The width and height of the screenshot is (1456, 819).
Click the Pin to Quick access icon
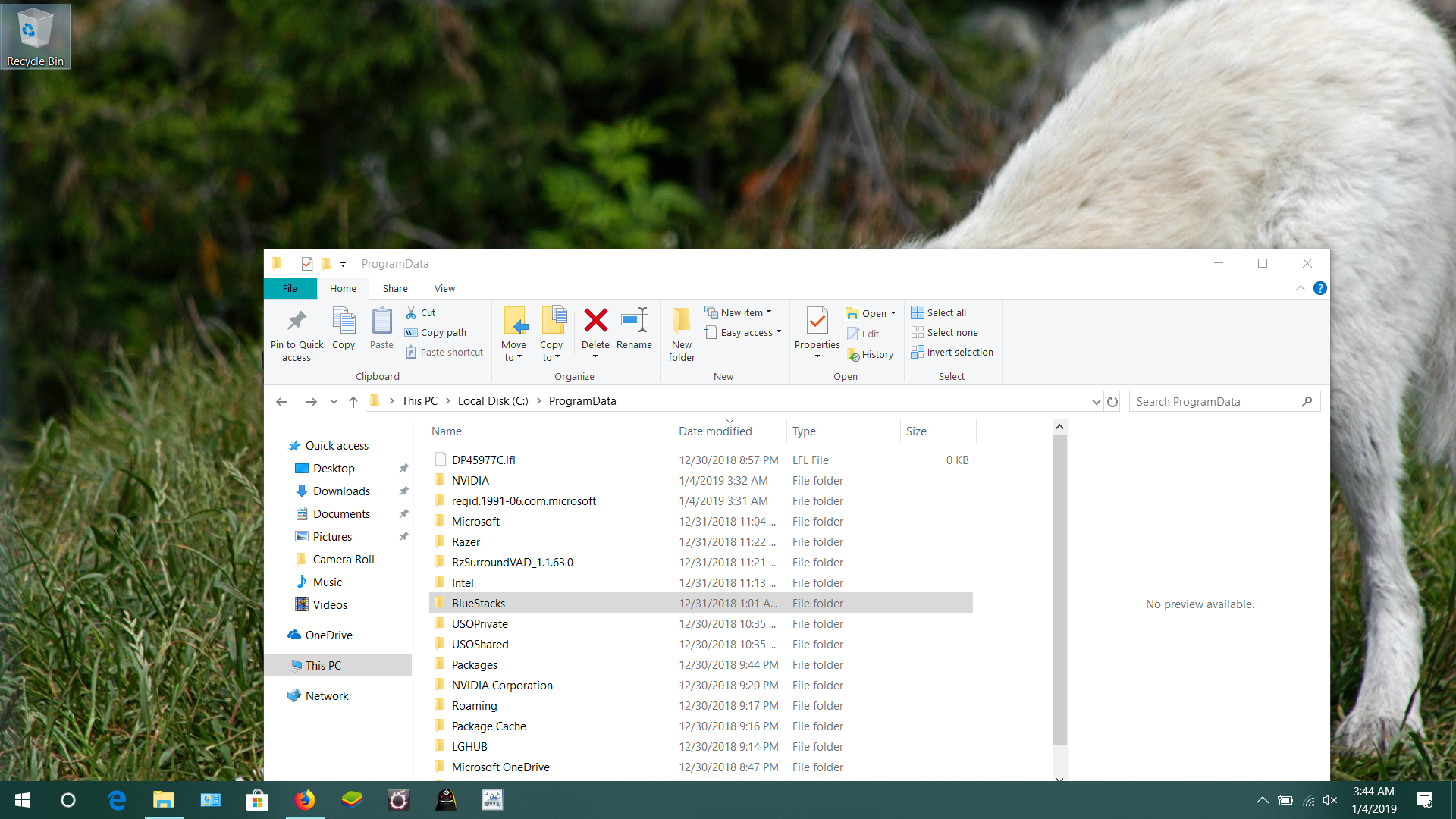(297, 321)
